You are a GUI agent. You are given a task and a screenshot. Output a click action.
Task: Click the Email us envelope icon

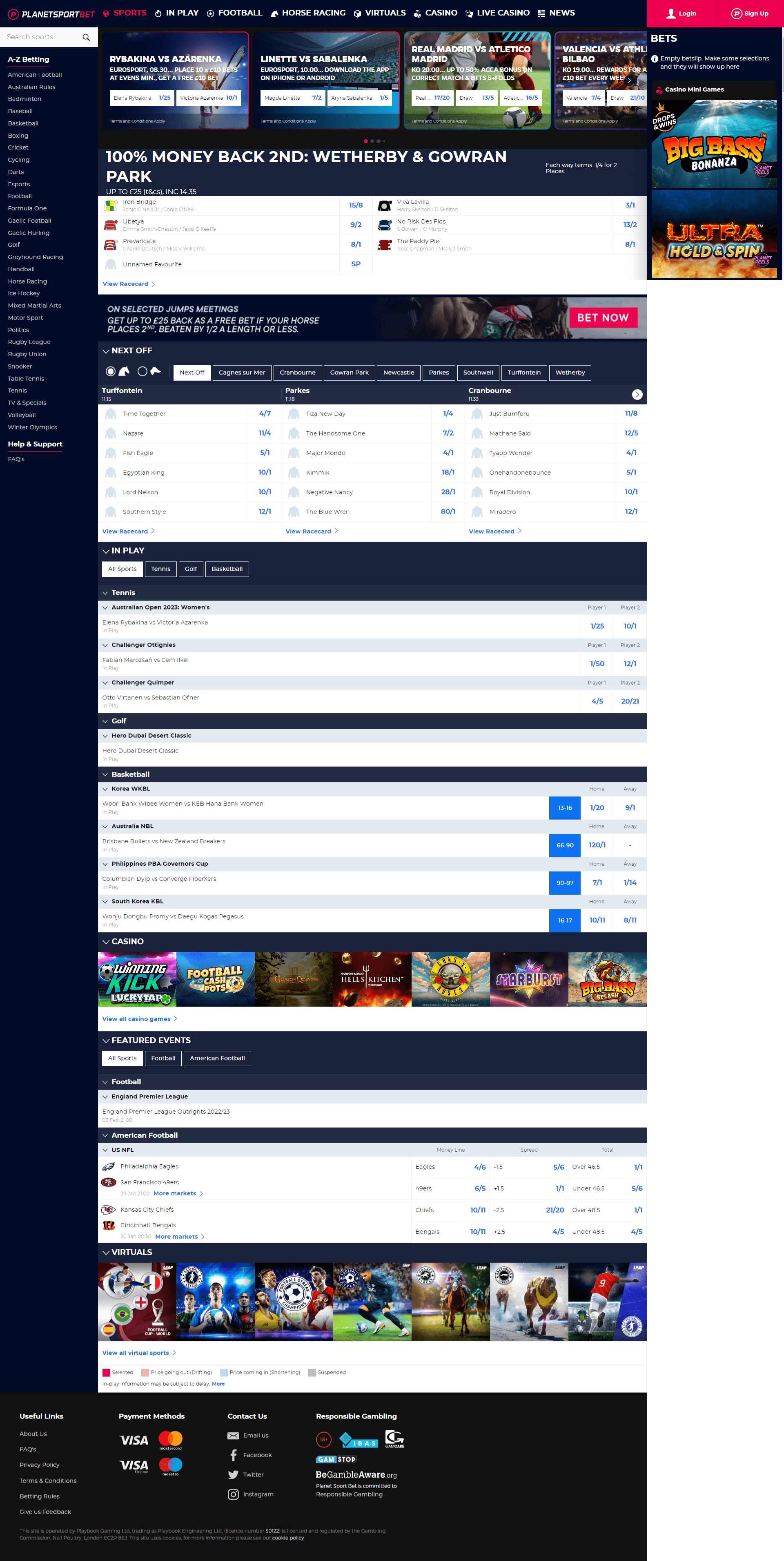coord(233,1436)
